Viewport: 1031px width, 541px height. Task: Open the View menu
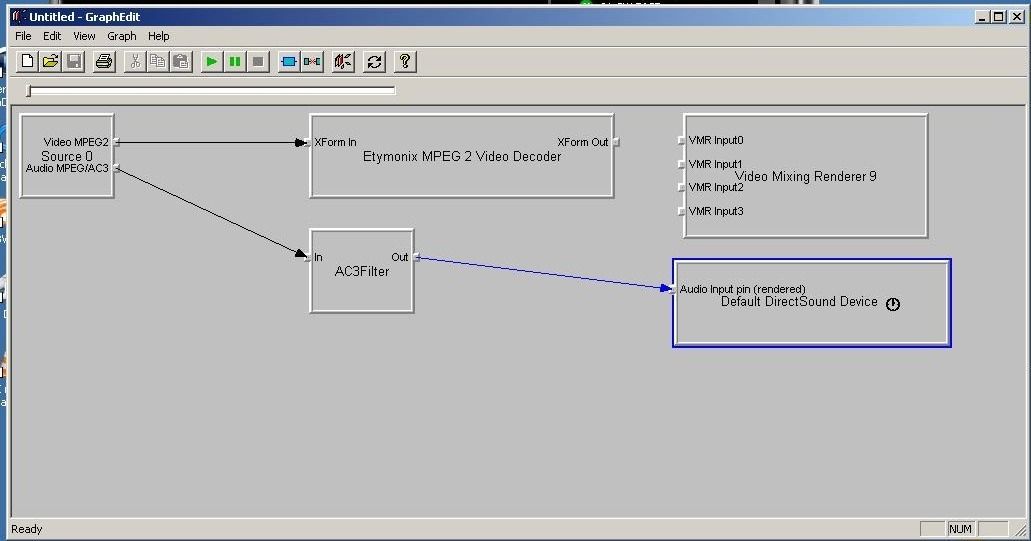[x=84, y=36]
